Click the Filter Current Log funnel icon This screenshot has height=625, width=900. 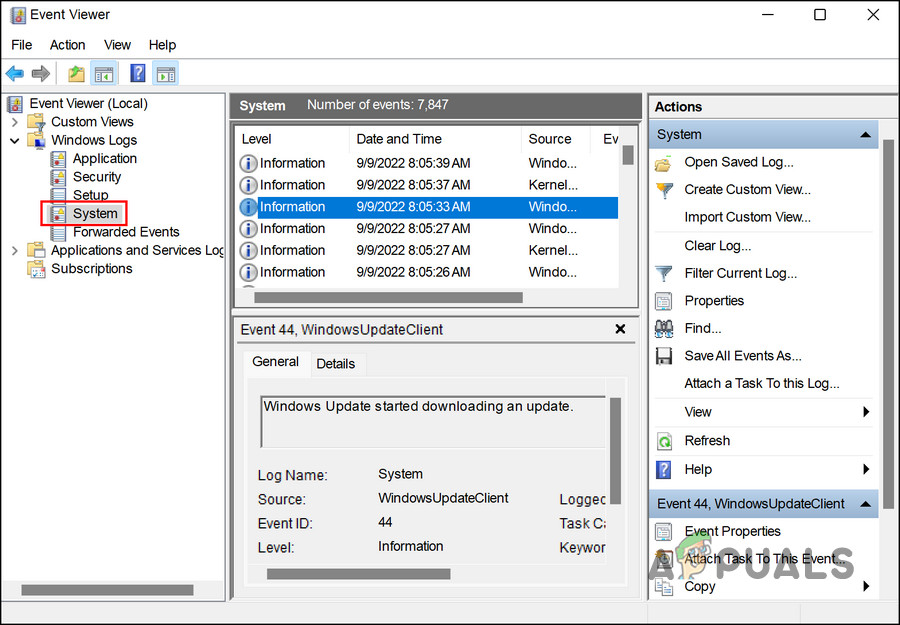pos(664,274)
